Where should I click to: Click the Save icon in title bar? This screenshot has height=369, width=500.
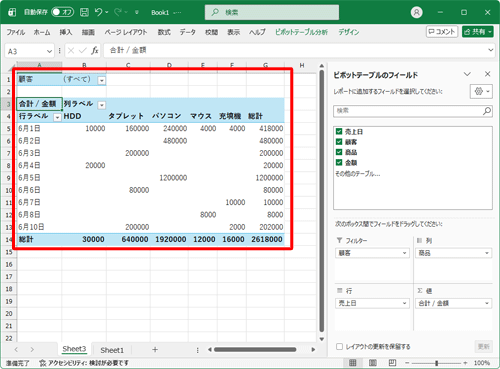tap(84, 12)
